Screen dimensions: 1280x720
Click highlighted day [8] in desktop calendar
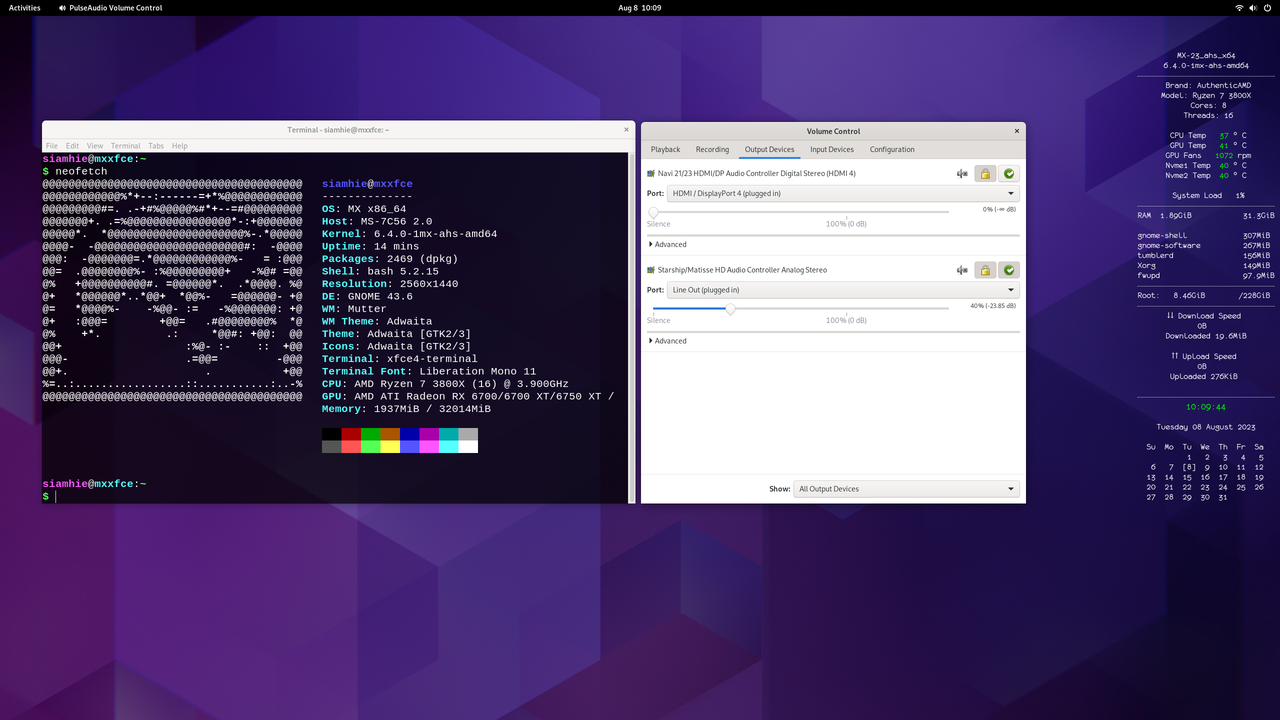coord(1188,467)
